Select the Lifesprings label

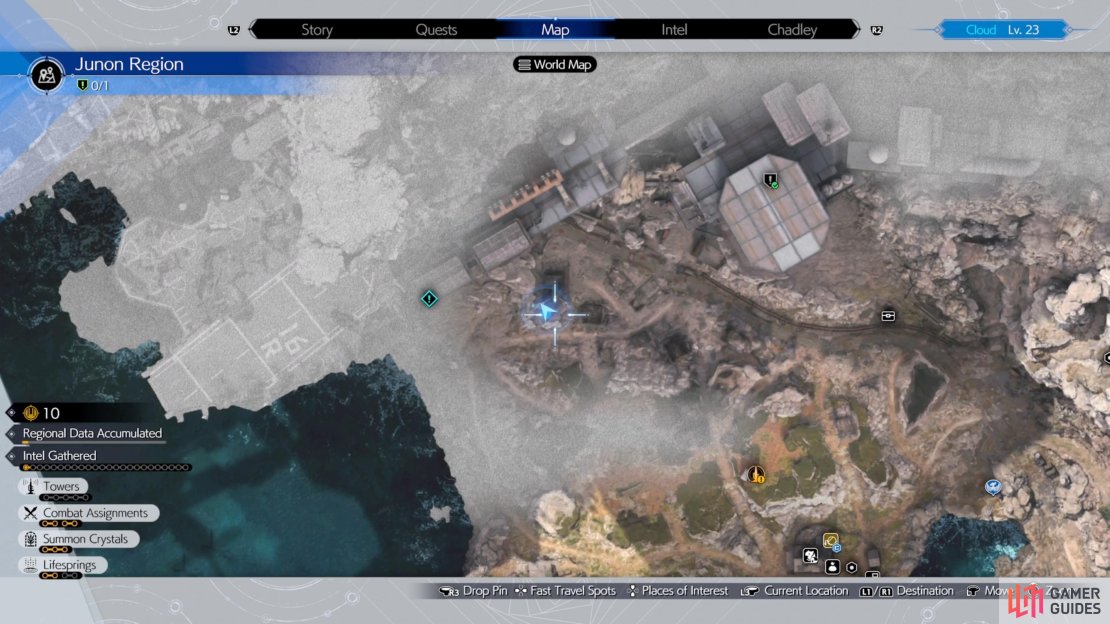click(69, 565)
